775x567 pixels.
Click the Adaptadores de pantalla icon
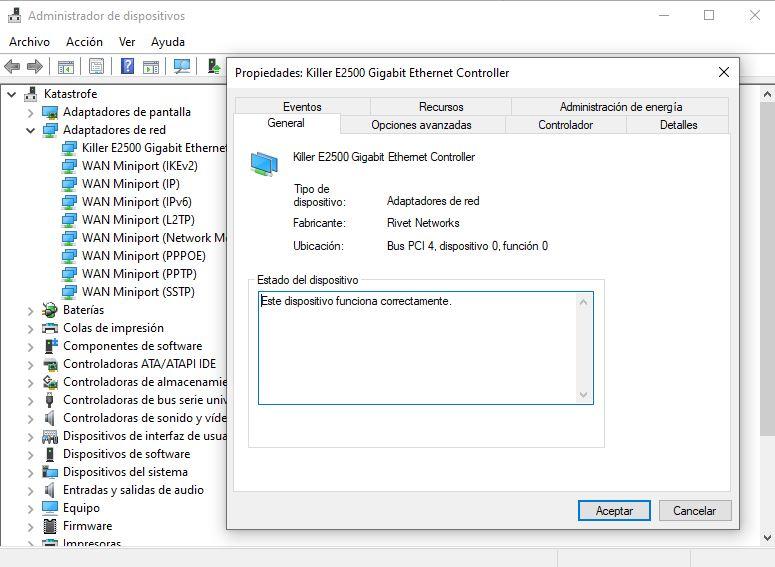[x=50, y=112]
